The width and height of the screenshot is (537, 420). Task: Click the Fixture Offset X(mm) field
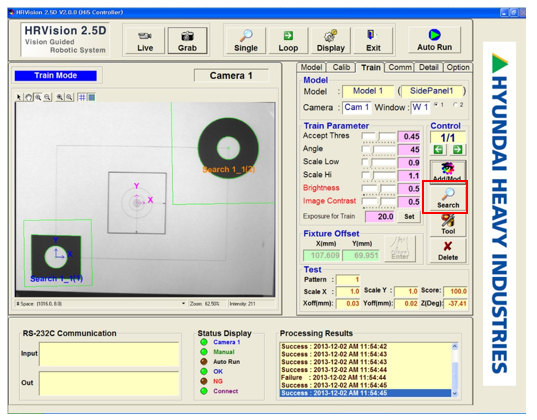(322, 255)
